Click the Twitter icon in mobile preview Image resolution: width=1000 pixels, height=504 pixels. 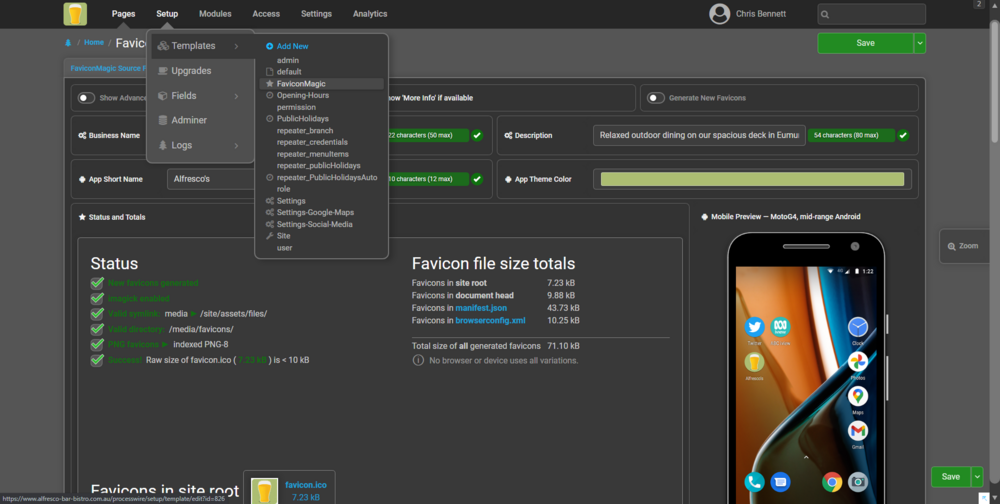point(754,327)
